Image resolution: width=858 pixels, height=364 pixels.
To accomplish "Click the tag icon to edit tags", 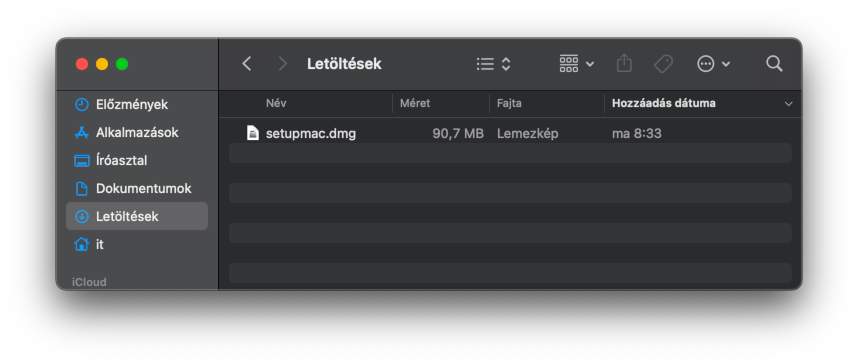I will [x=663, y=64].
